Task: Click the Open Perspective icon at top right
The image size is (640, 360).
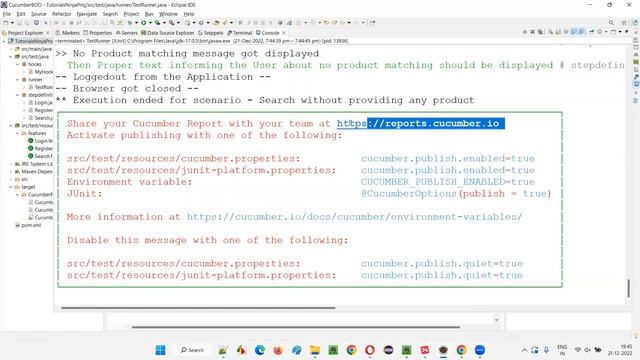Action: click(x=624, y=23)
